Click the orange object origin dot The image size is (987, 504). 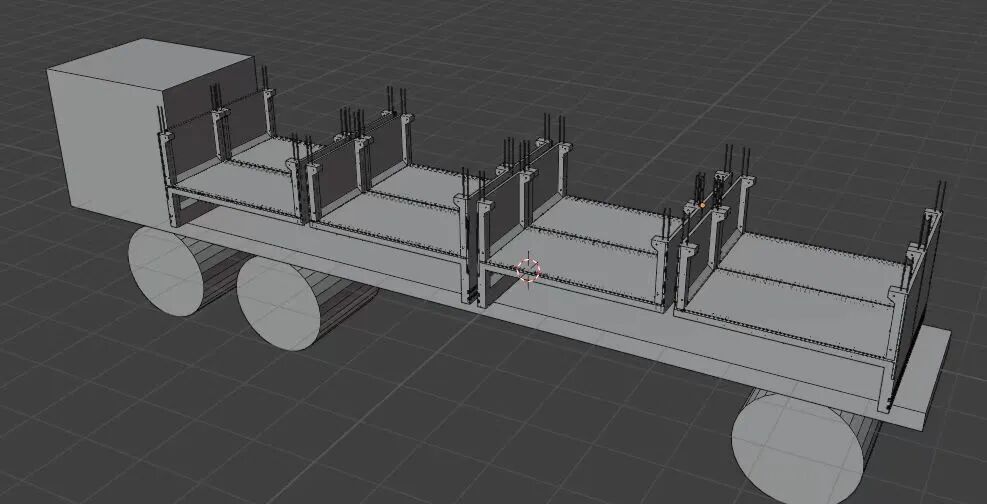703,205
